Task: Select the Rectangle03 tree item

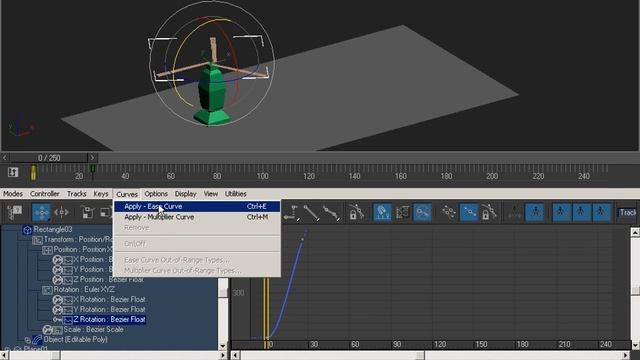Action: coord(53,230)
